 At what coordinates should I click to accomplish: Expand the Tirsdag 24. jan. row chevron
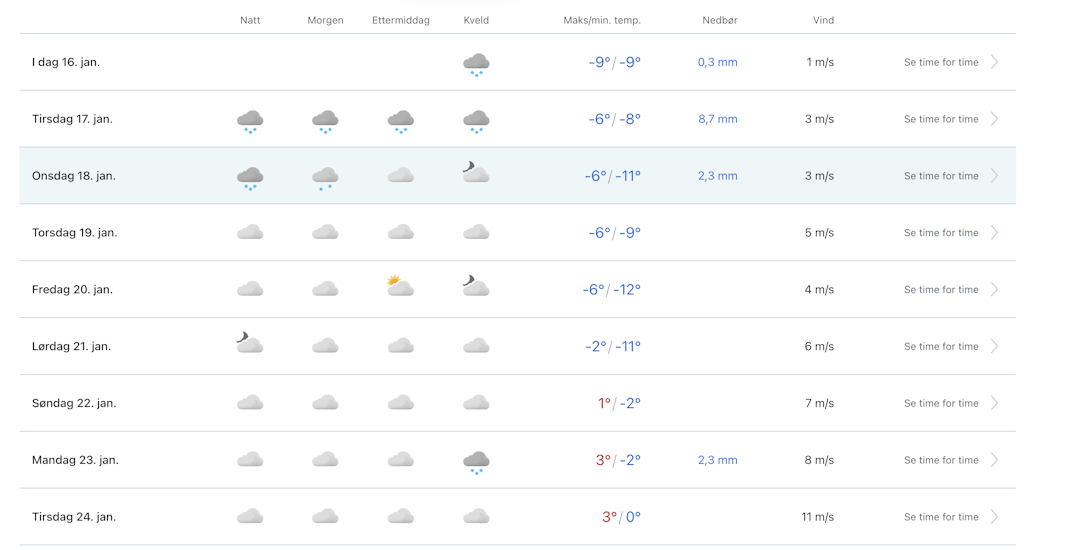click(994, 517)
